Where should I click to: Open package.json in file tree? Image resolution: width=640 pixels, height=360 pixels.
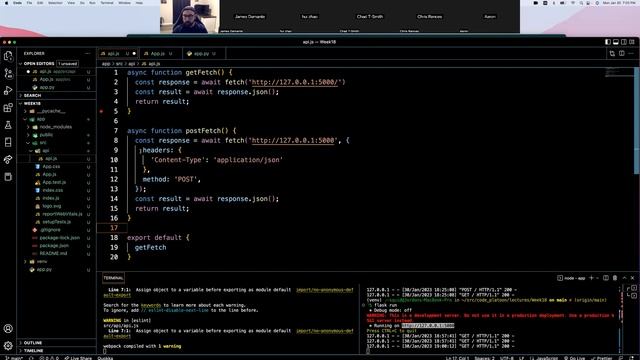tap(54, 245)
